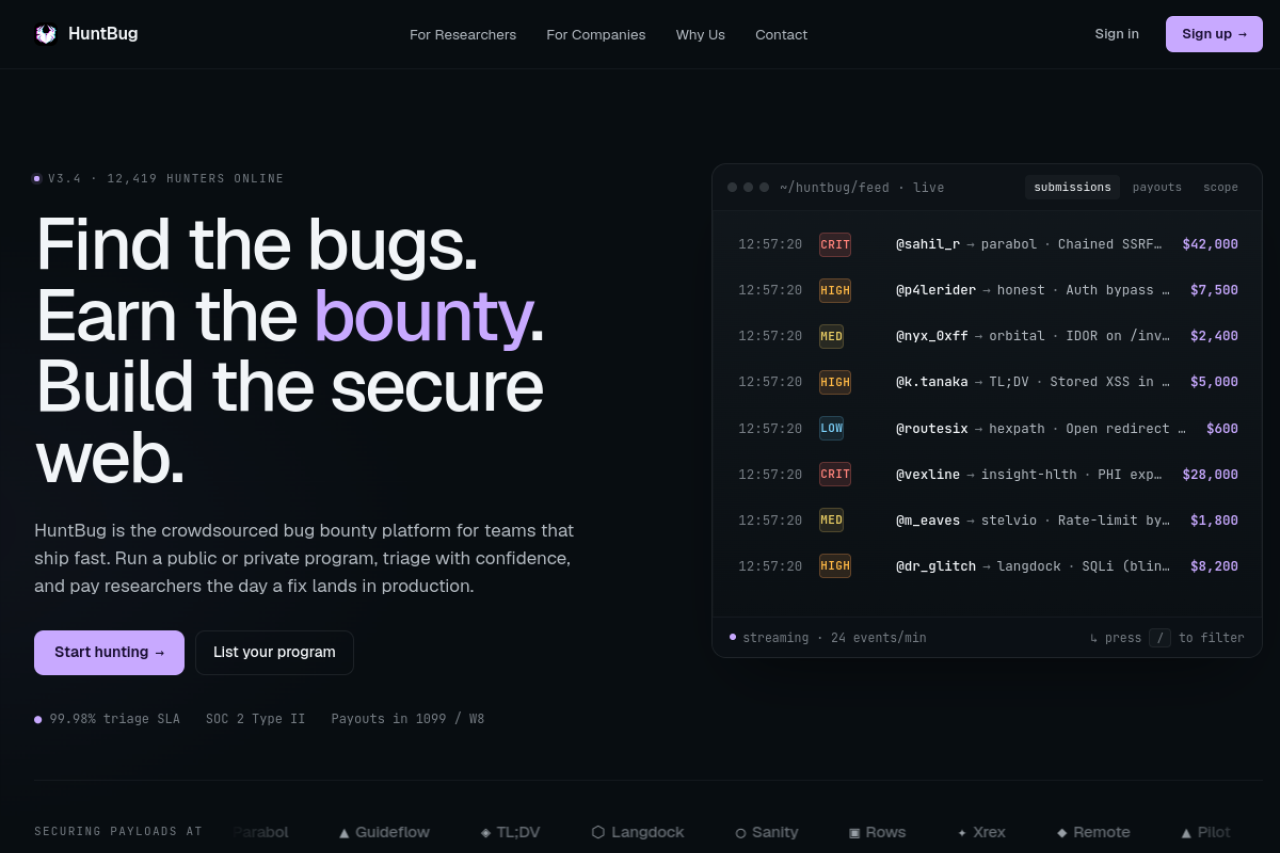1280x853 pixels.
Task: Click the Guideflow logo in the partner strip
Action: 384,832
